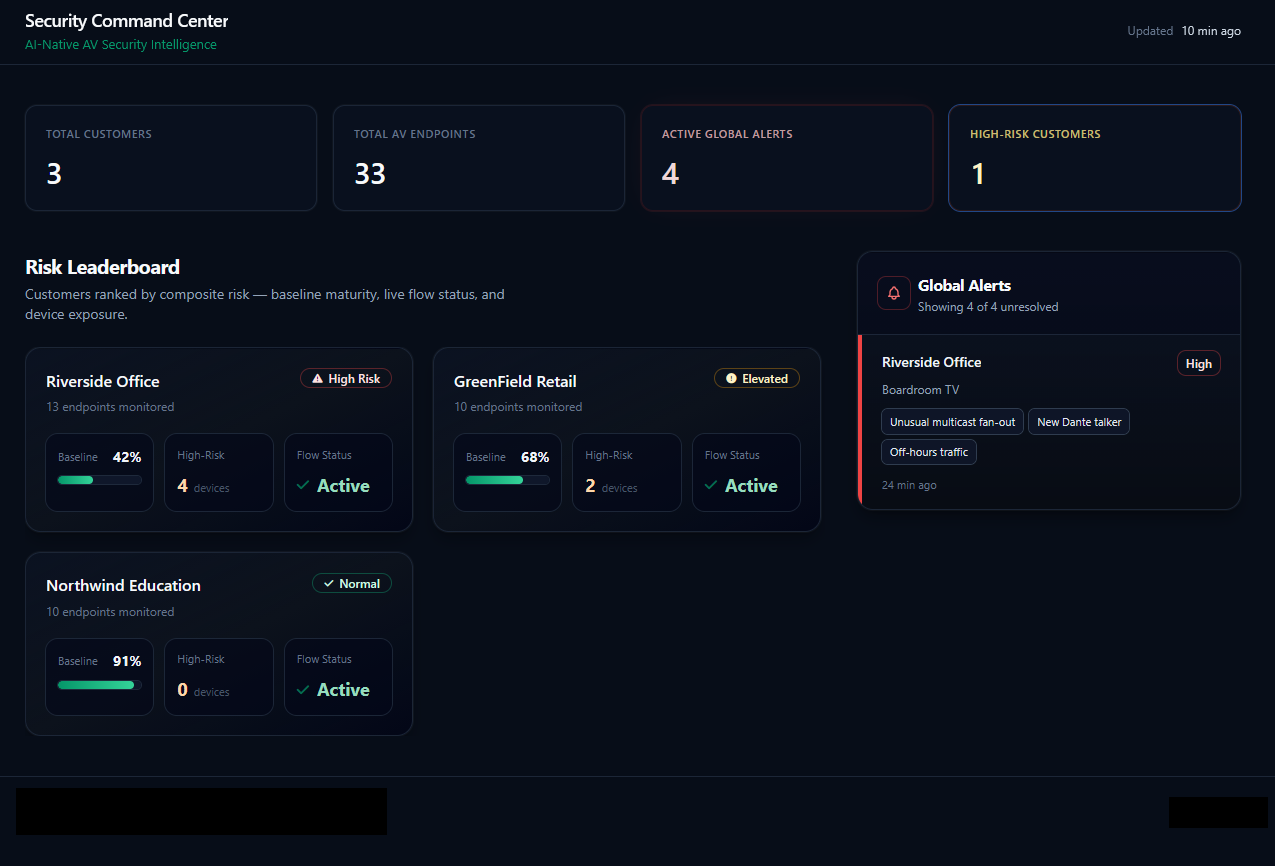The image size is (1275, 866).
Task: Click GreenField Retail Active flow status text
Action: tap(751, 486)
